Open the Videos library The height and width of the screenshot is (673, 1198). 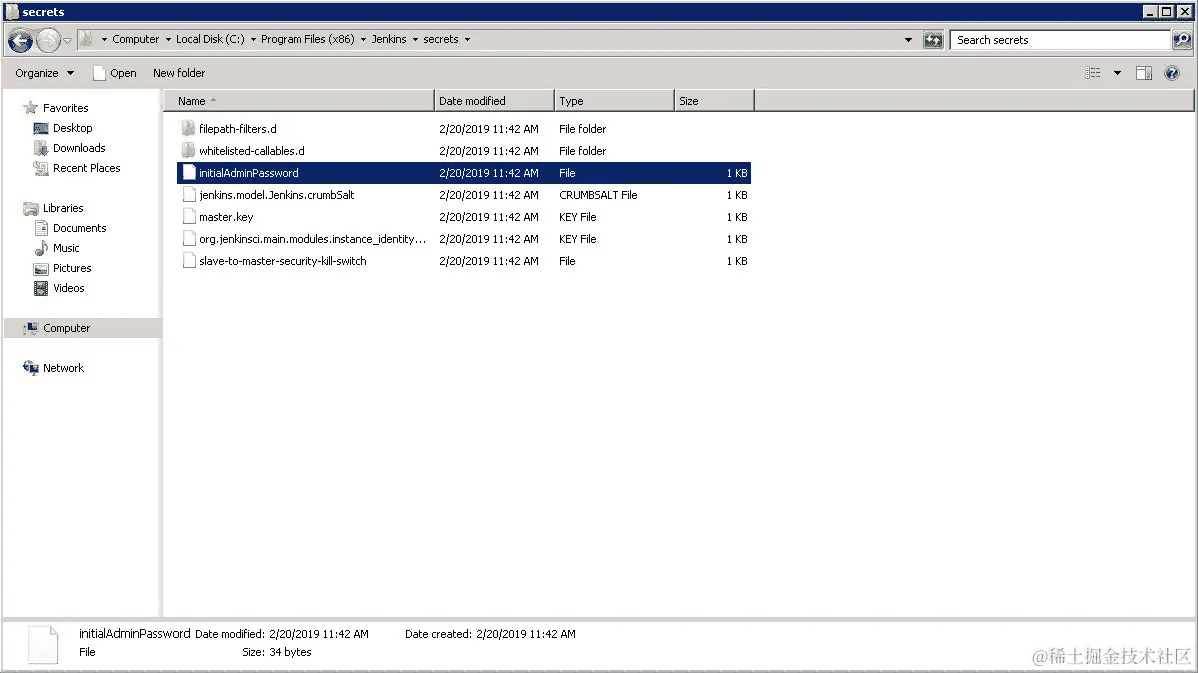coord(69,288)
